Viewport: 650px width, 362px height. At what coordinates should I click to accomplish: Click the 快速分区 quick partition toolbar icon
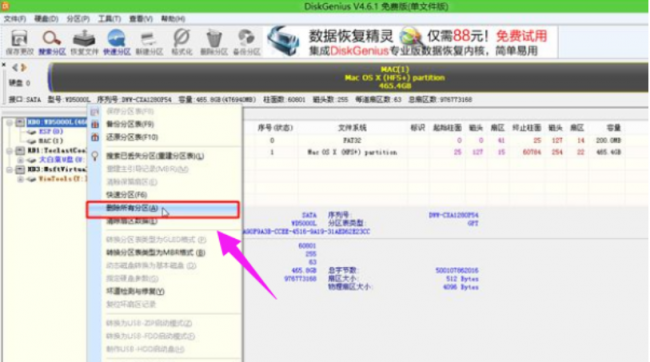116,39
